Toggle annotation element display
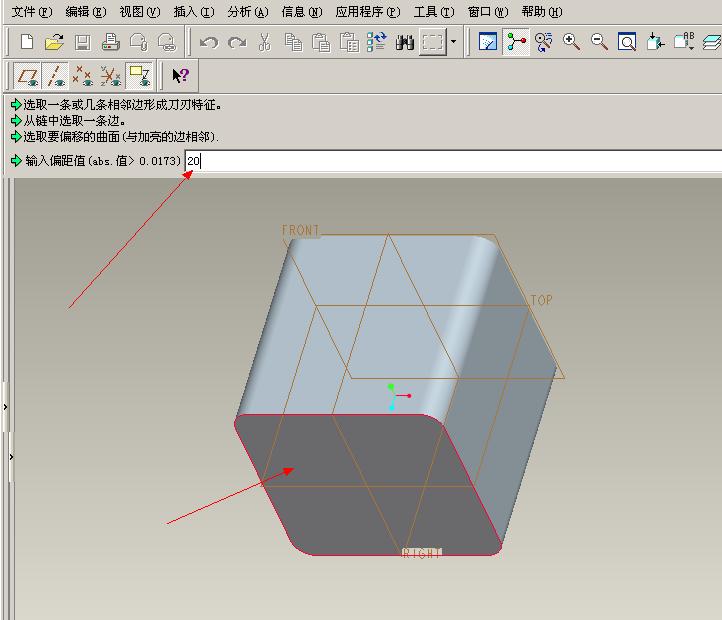Image resolution: width=722 pixels, height=620 pixels. click(140, 76)
